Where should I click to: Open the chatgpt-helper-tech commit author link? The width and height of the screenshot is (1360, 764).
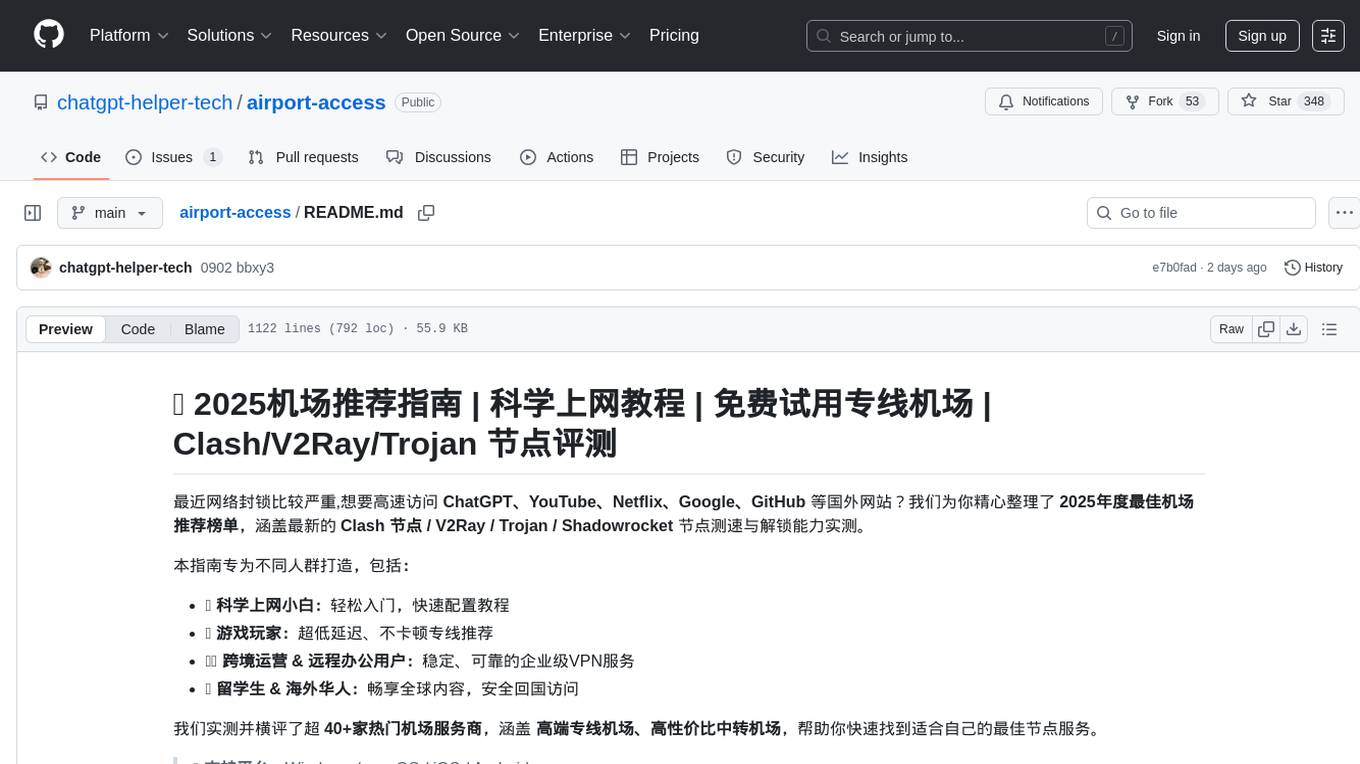tap(125, 267)
